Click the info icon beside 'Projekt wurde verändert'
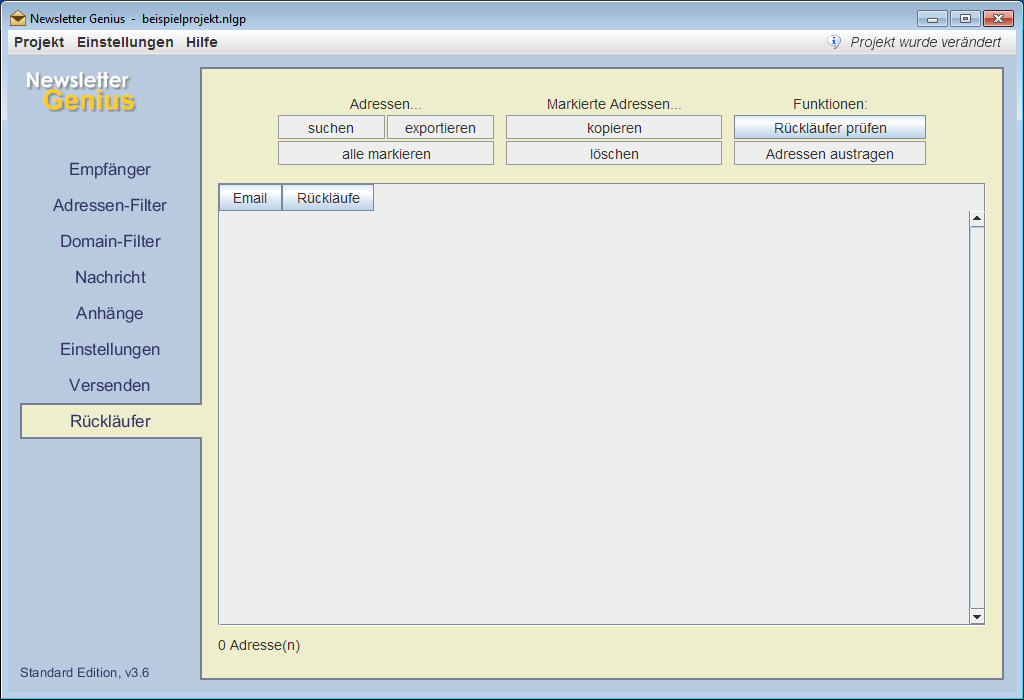 [834, 42]
